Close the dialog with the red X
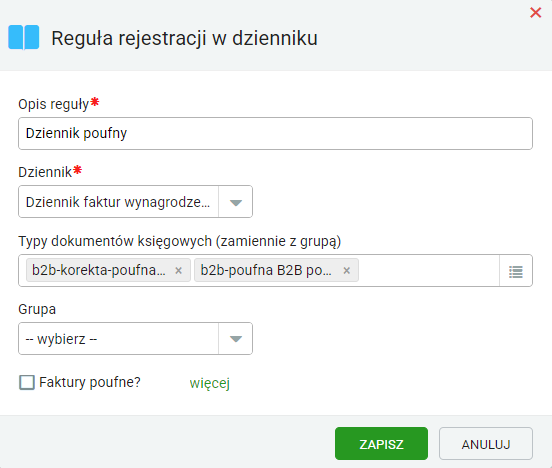 [535, 13]
